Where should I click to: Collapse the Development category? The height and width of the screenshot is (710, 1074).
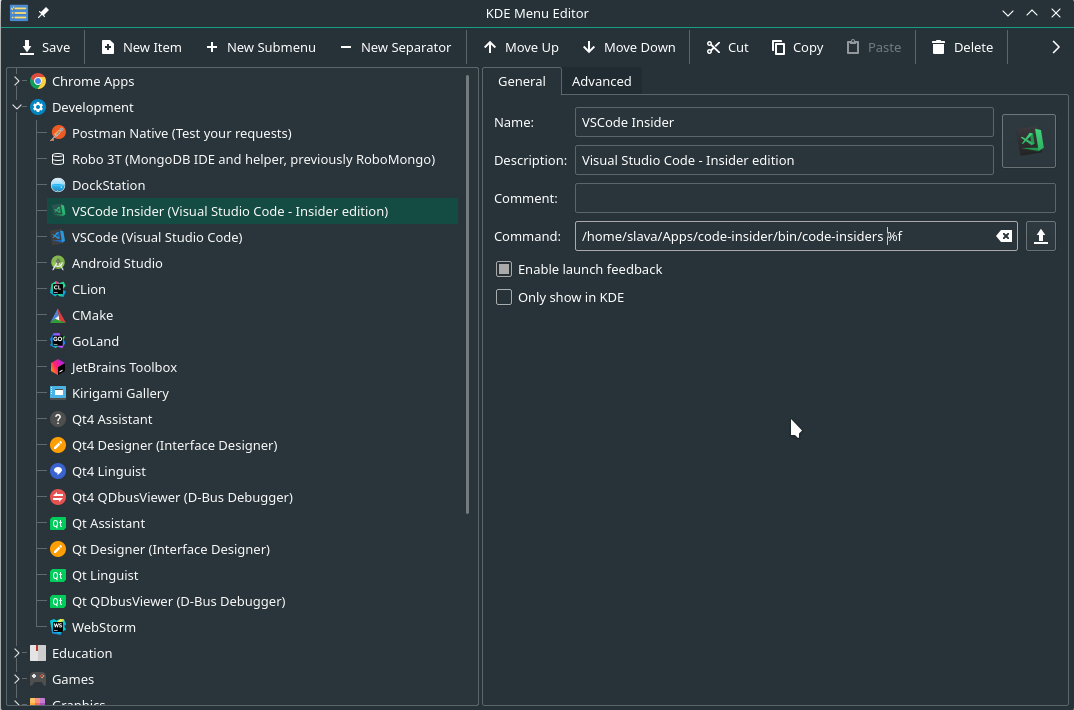17,107
